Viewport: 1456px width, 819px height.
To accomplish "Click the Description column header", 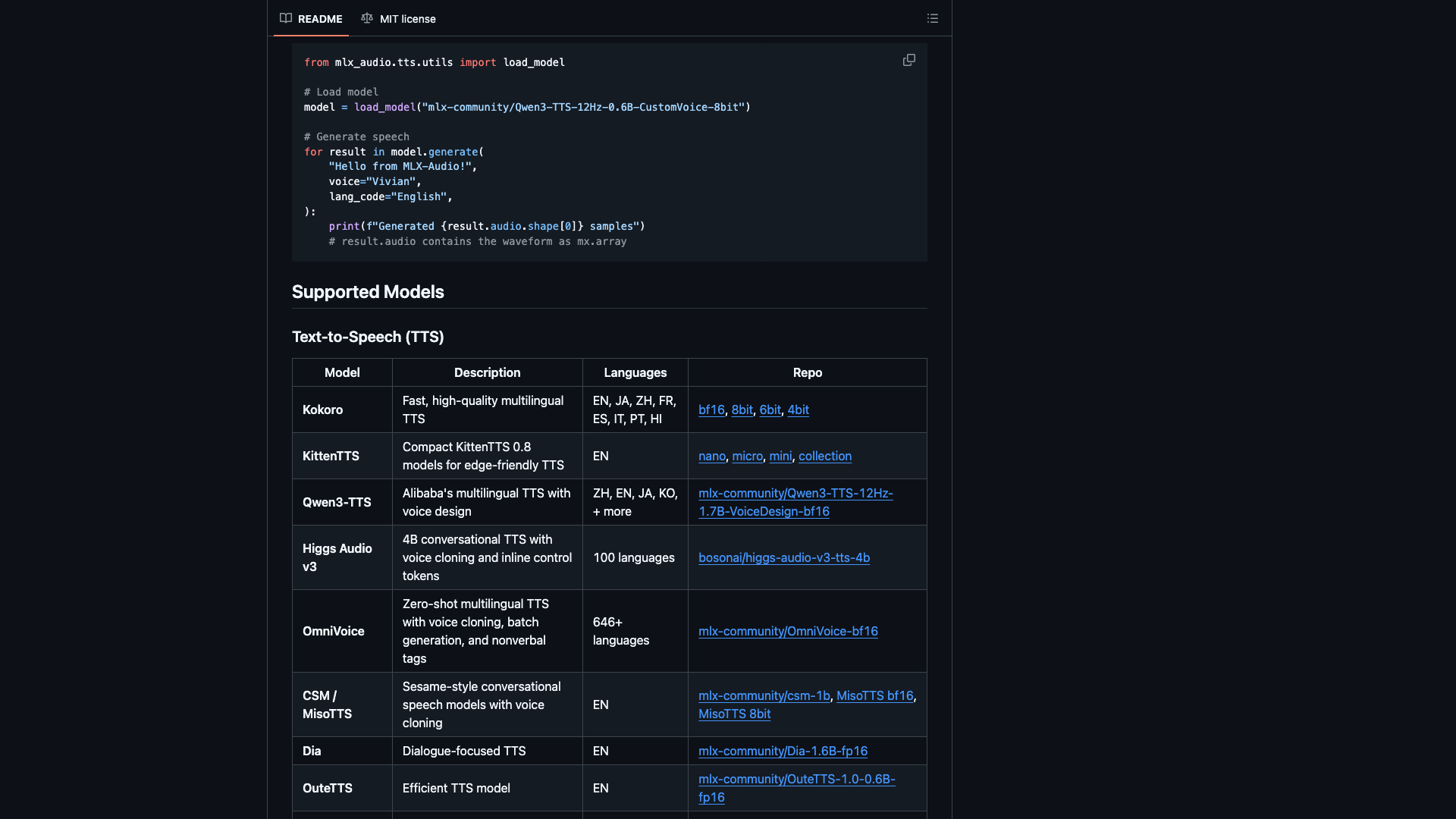I will coord(487,372).
